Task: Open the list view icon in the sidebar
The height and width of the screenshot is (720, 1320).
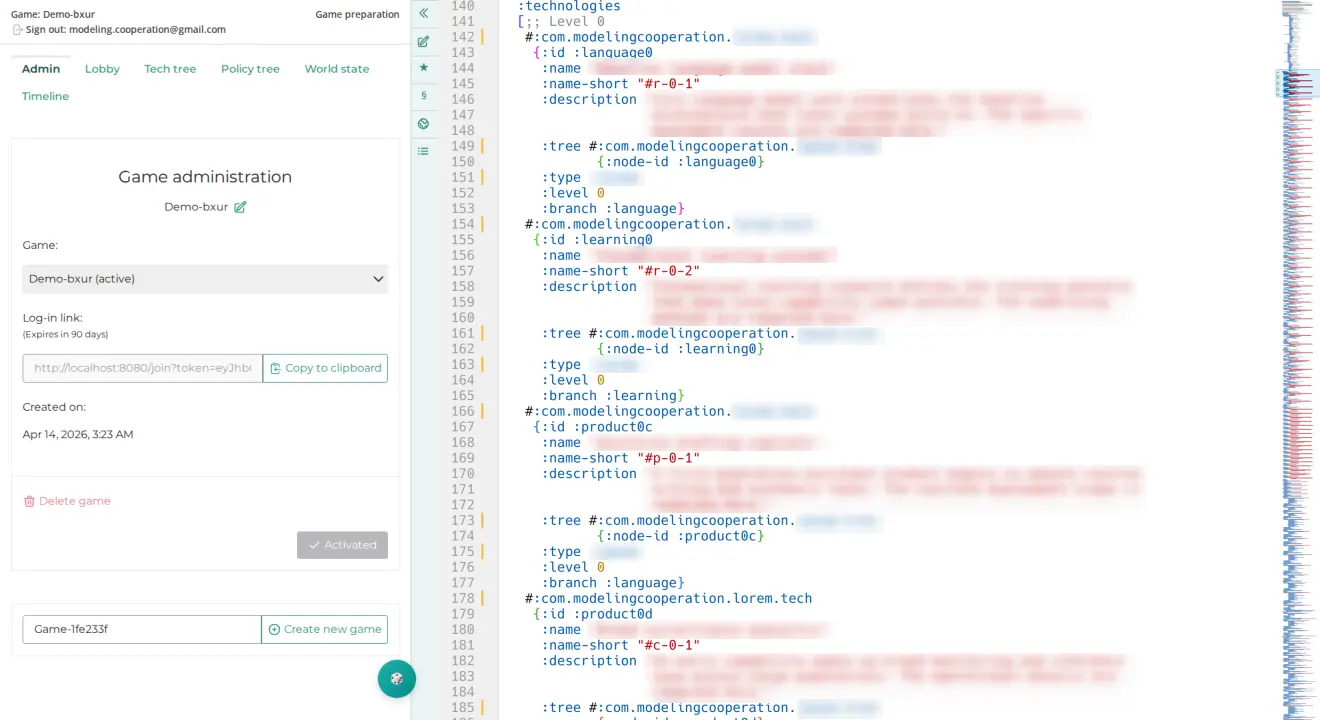Action: click(423, 150)
